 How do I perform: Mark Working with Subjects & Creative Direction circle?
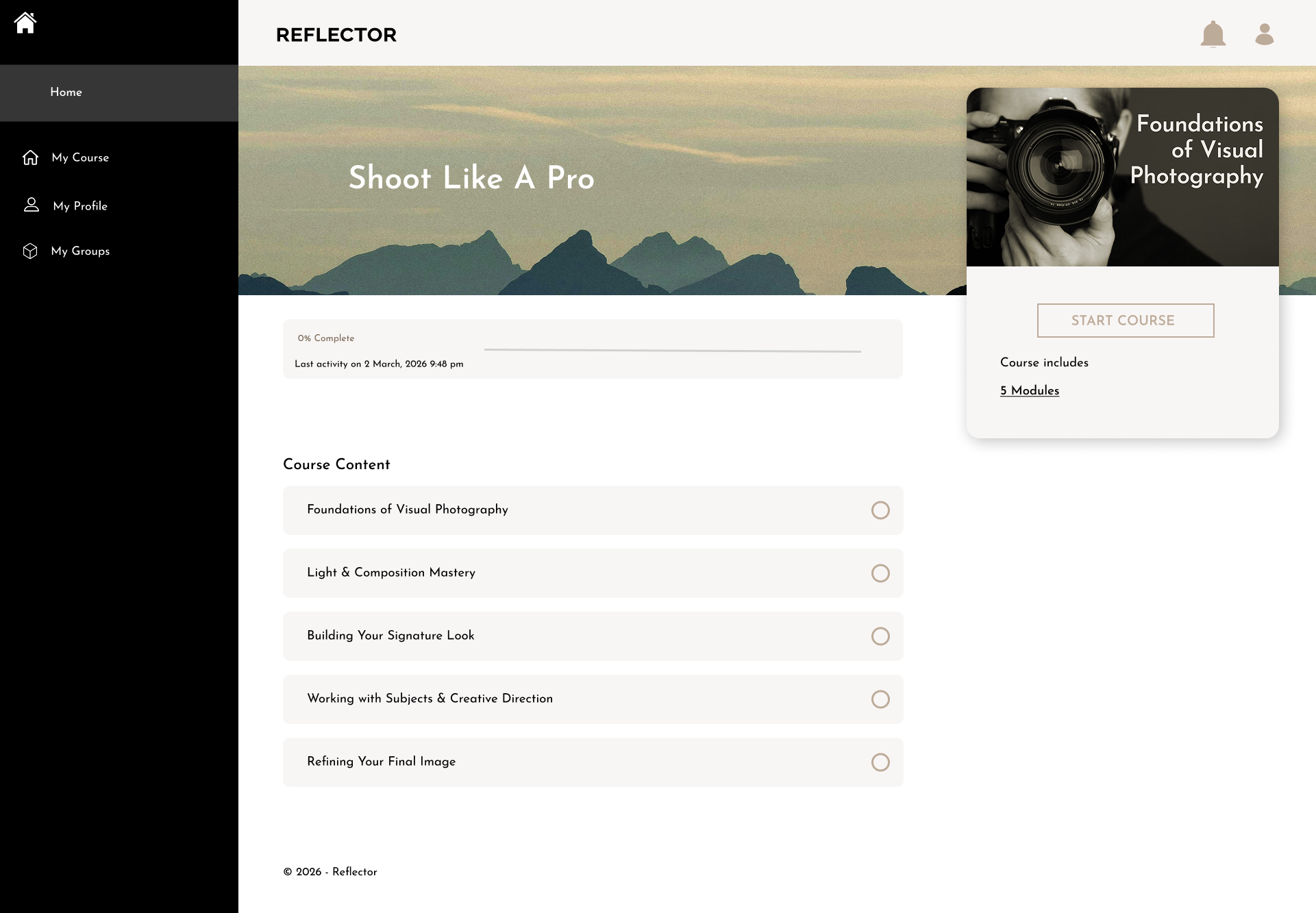tap(880, 699)
